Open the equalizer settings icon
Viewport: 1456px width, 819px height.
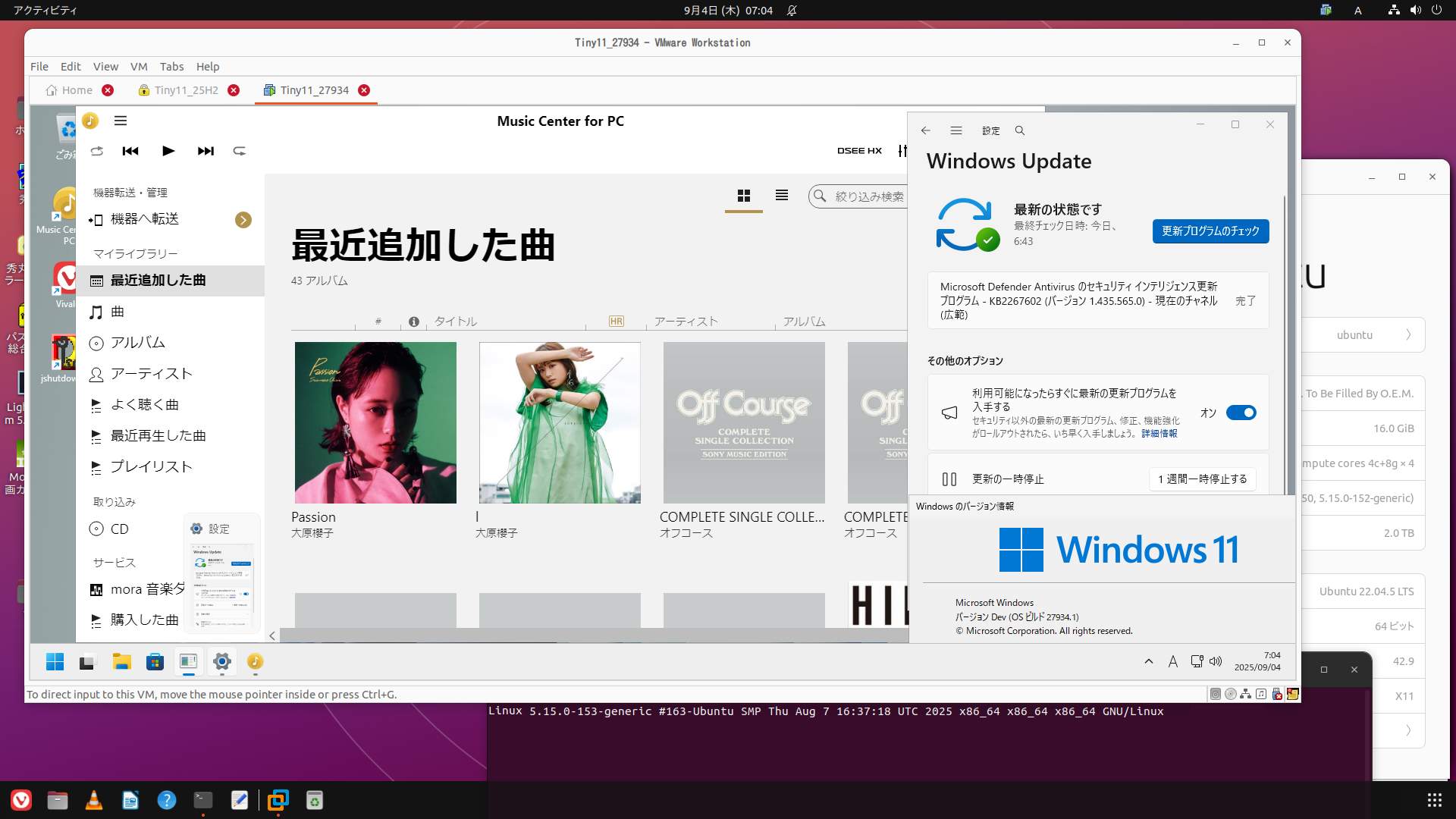click(902, 151)
